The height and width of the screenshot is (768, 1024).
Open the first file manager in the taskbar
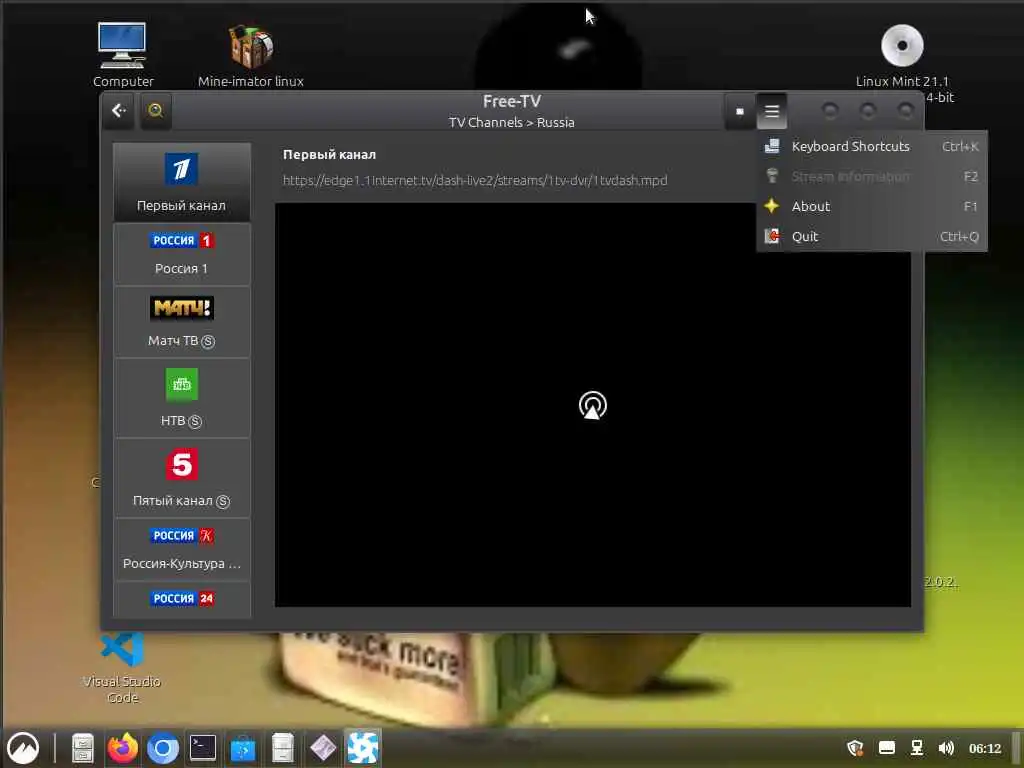click(83, 748)
